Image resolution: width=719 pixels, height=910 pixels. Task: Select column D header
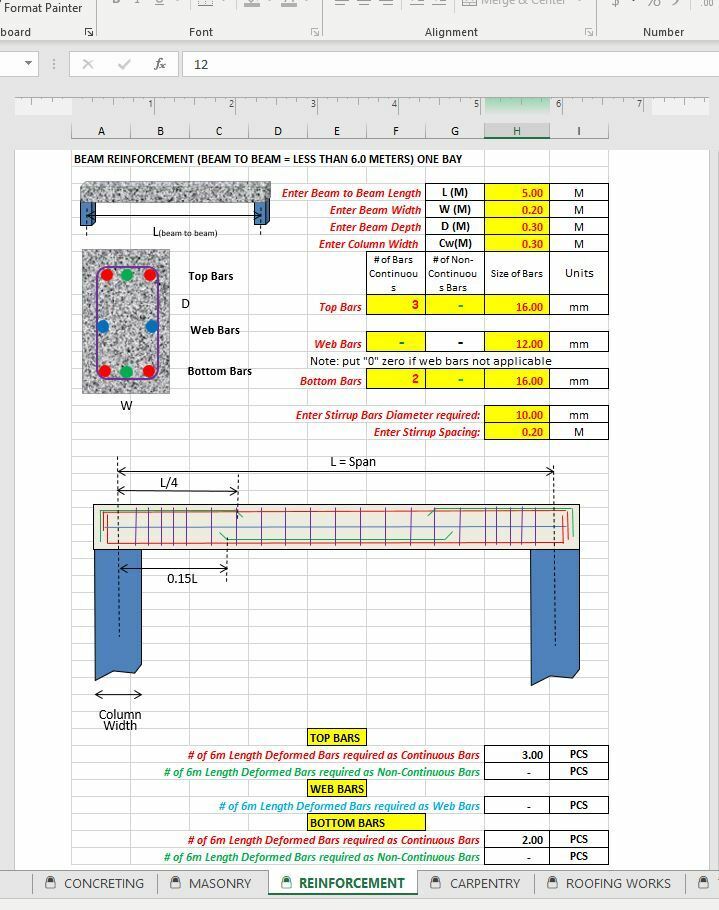278,131
